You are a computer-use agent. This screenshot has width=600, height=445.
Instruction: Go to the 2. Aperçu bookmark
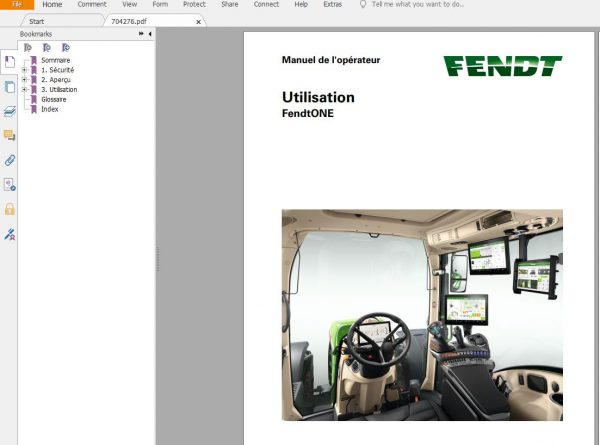pyautogui.click(x=56, y=80)
